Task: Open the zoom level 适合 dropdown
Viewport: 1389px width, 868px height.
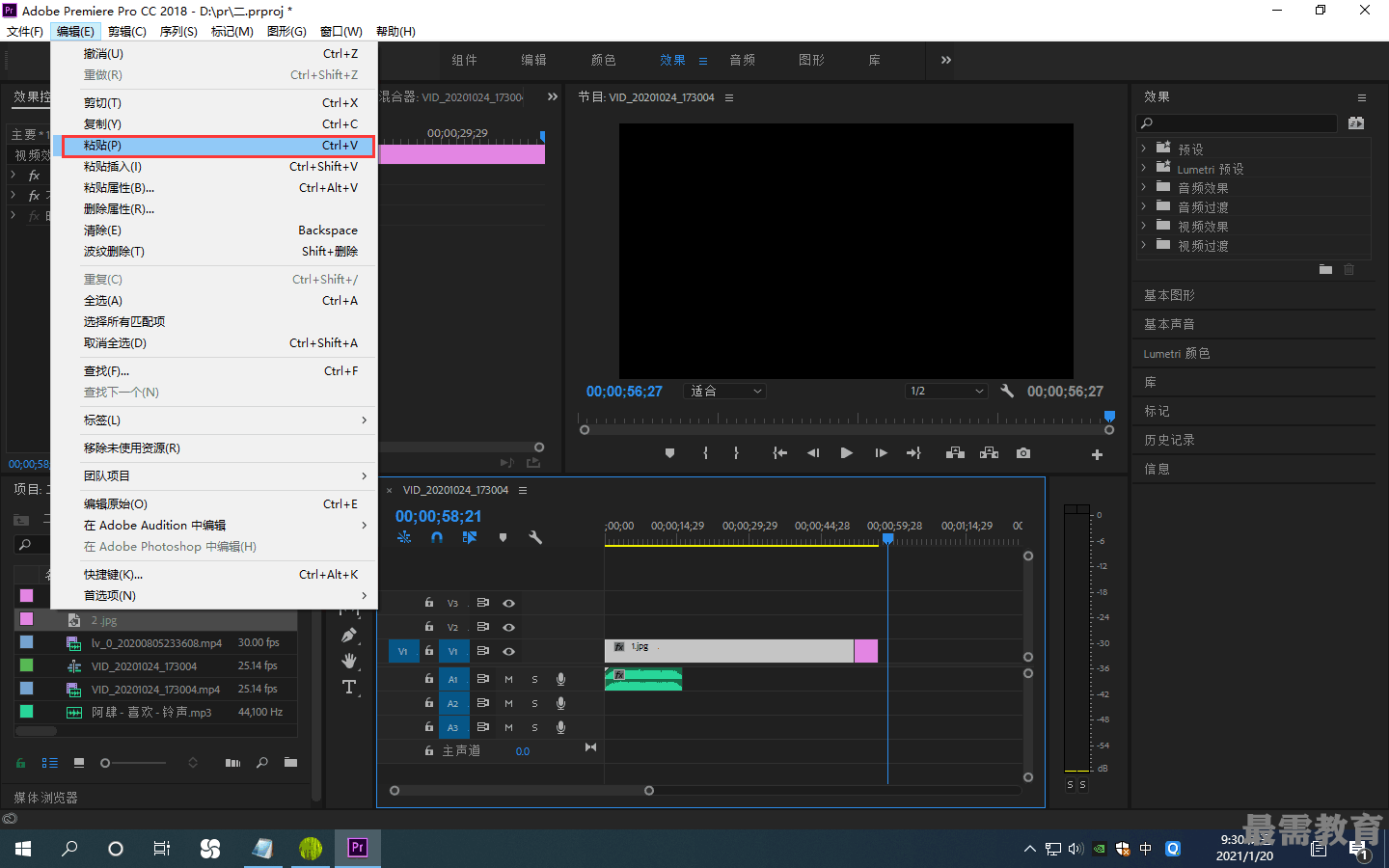Action: point(725,391)
